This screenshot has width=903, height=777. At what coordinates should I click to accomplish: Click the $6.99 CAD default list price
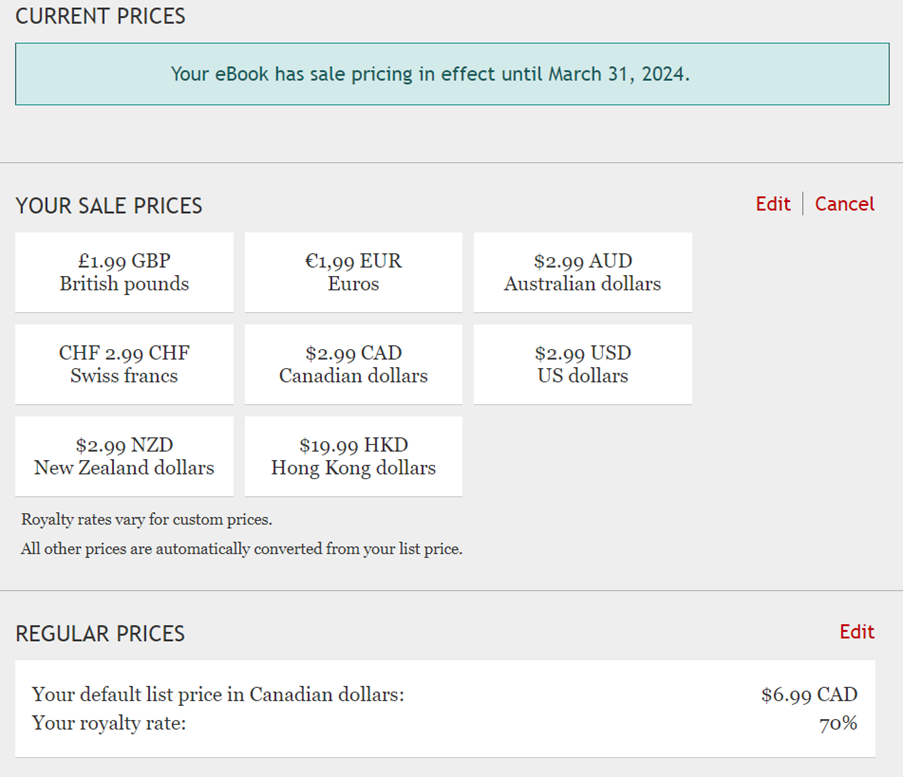click(809, 695)
